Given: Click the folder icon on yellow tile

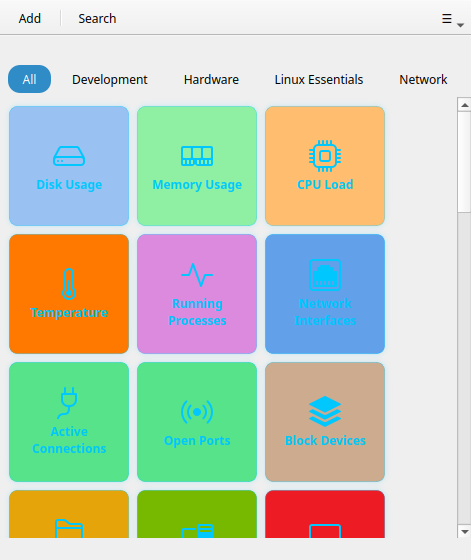Looking at the screenshot, I should coord(69,529).
